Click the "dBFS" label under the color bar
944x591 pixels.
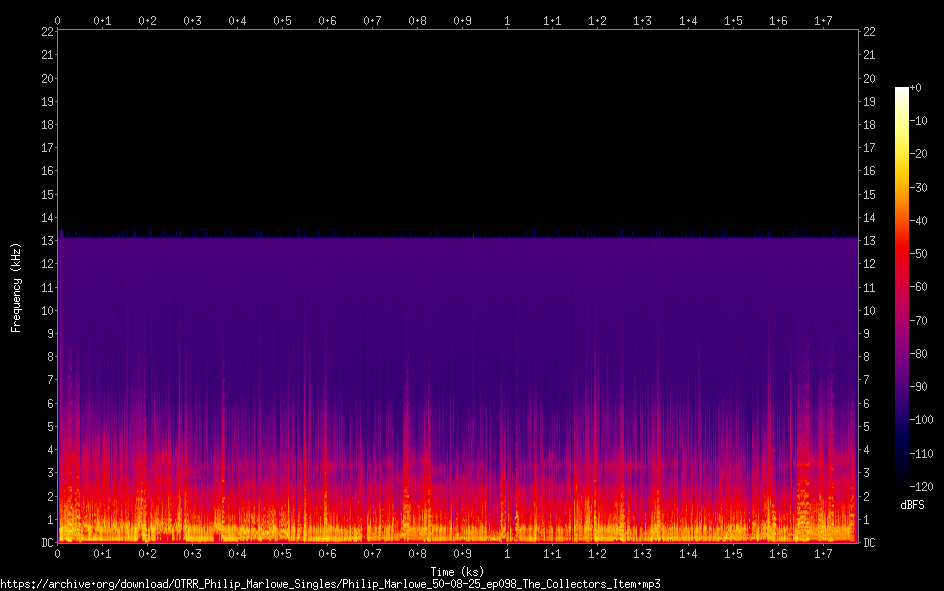coord(912,505)
